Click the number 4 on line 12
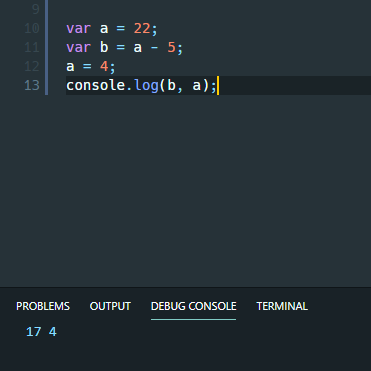Image resolution: width=371 pixels, height=371 pixels. (104, 66)
